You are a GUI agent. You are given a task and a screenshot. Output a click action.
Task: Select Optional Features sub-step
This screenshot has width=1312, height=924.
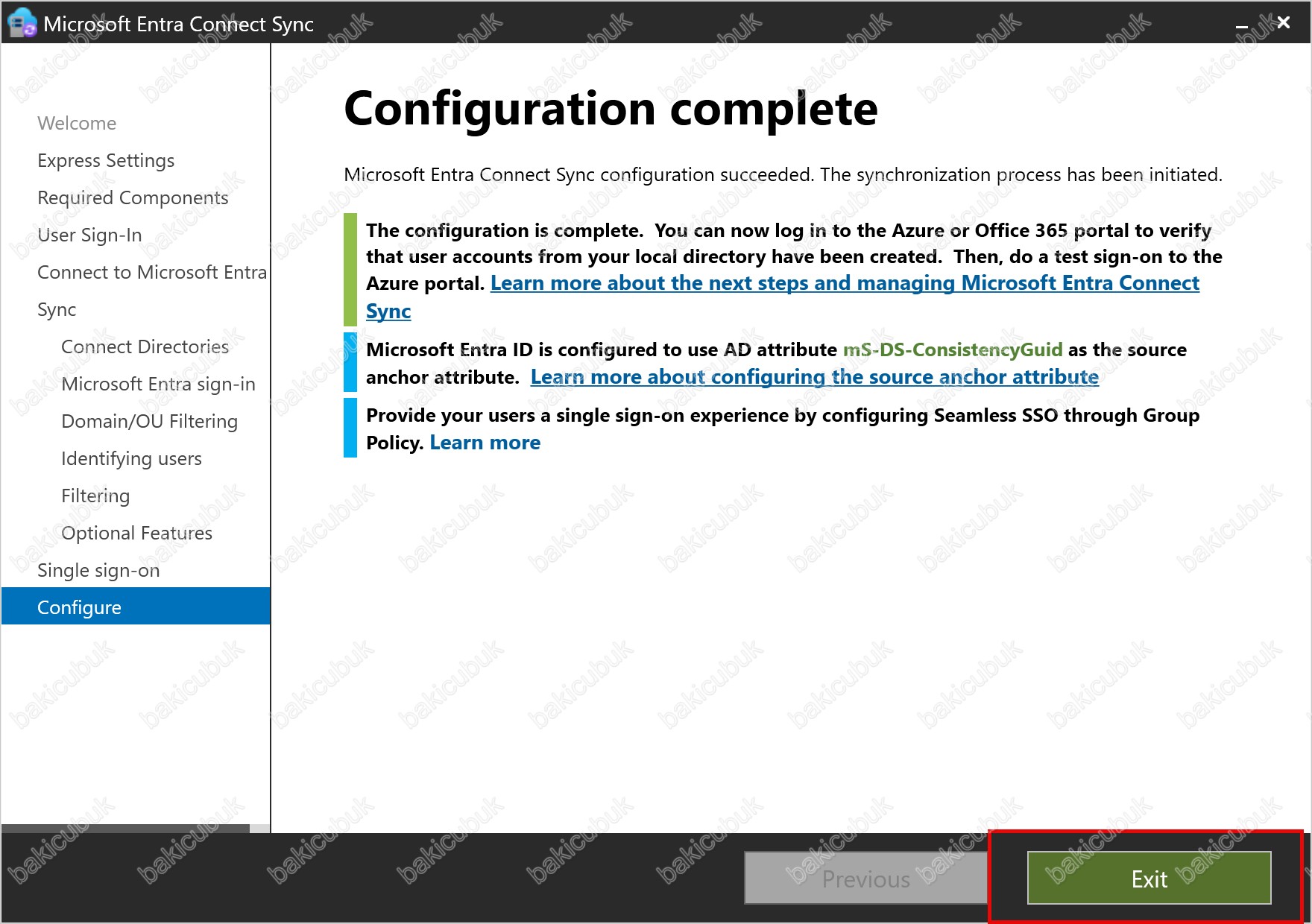coord(136,533)
